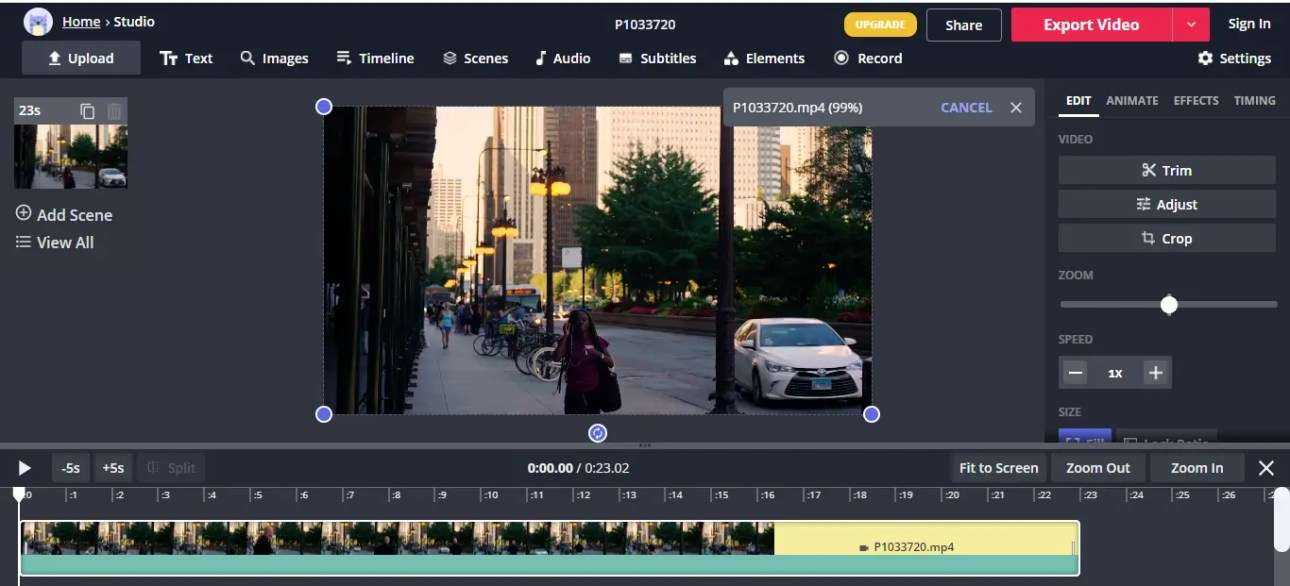Select the 23s scene thumbnail
The height and width of the screenshot is (586, 1290).
pyautogui.click(x=70, y=157)
